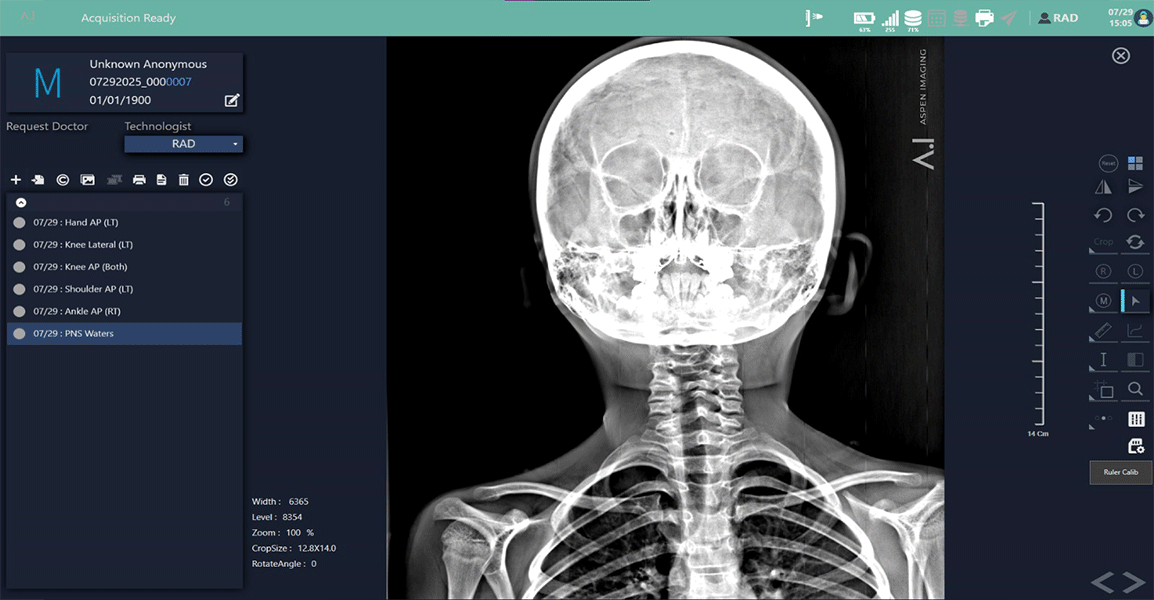Image resolution: width=1154 pixels, height=600 pixels.
Task: Apply the R marker to the image
Action: point(1103,270)
